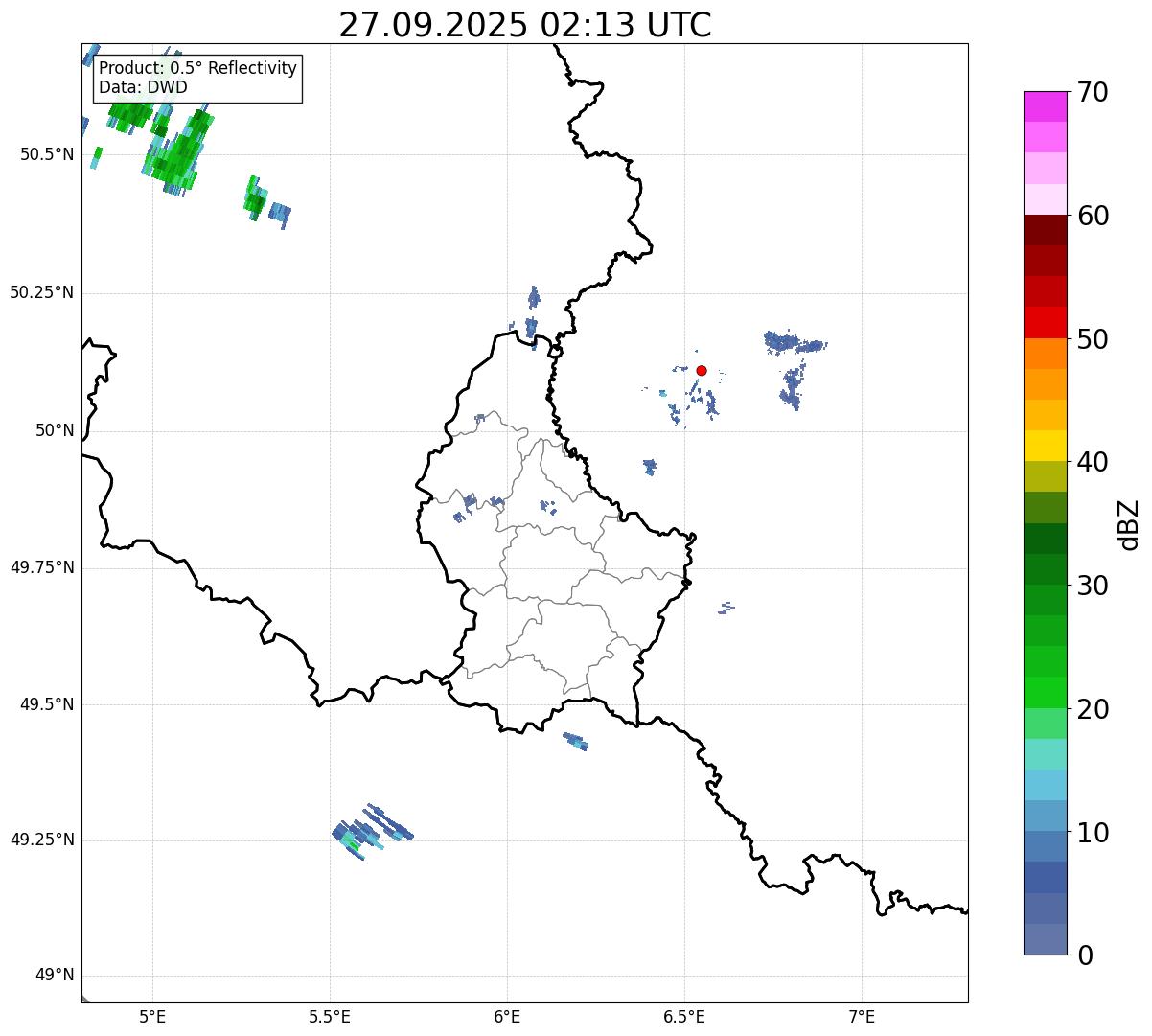Click the yellow swatch just above 40 dBZ

tap(1045, 446)
